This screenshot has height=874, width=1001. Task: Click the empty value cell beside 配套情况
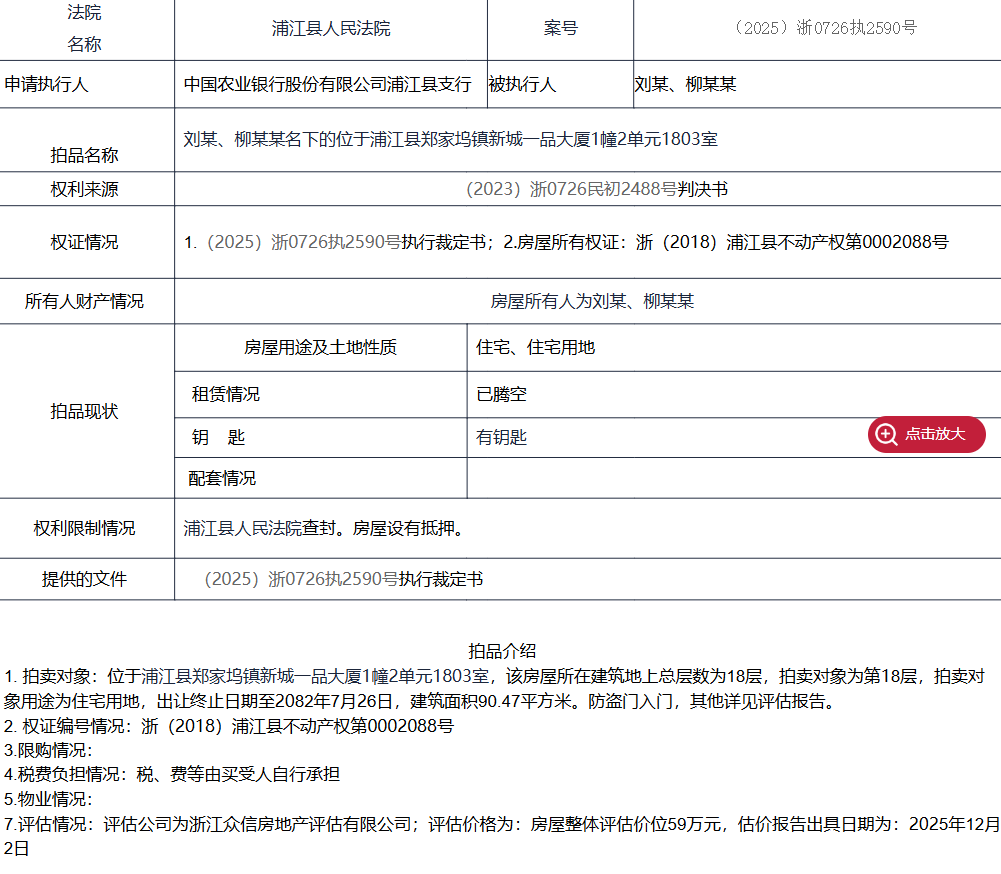click(x=733, y=478)
